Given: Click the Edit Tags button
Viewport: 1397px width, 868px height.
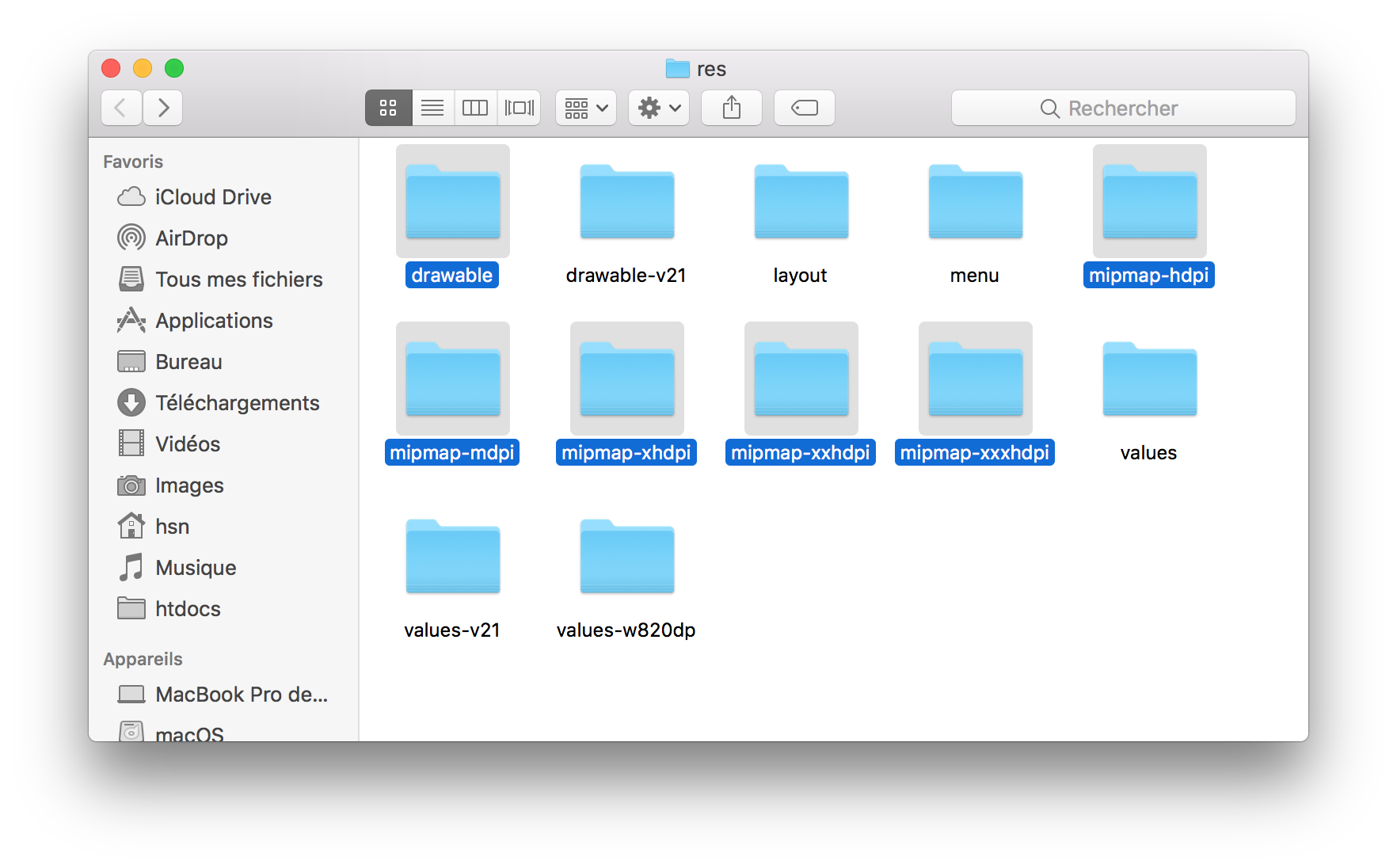Looking at the screenshot, I should click(805, 108).
